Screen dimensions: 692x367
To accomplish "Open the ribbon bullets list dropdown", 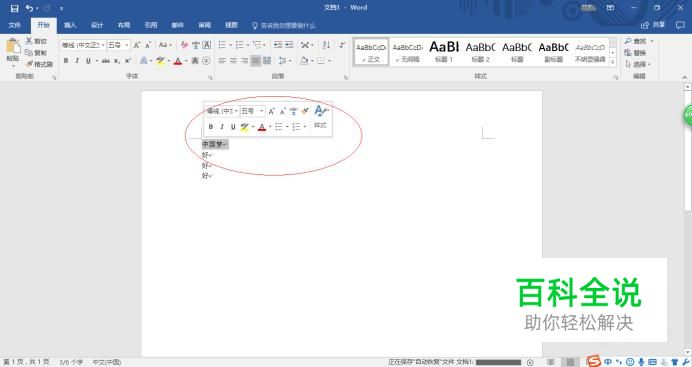I will coord(230,45).
